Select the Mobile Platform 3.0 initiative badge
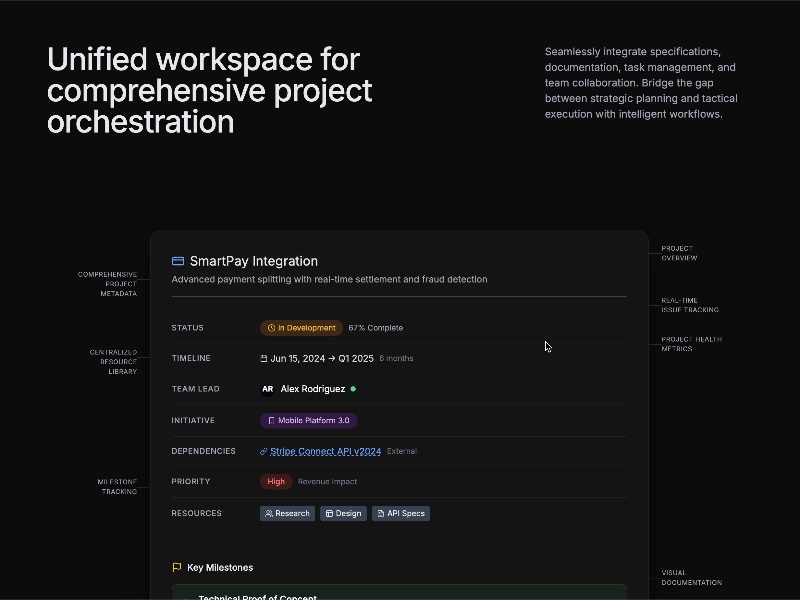 (308, 420)
